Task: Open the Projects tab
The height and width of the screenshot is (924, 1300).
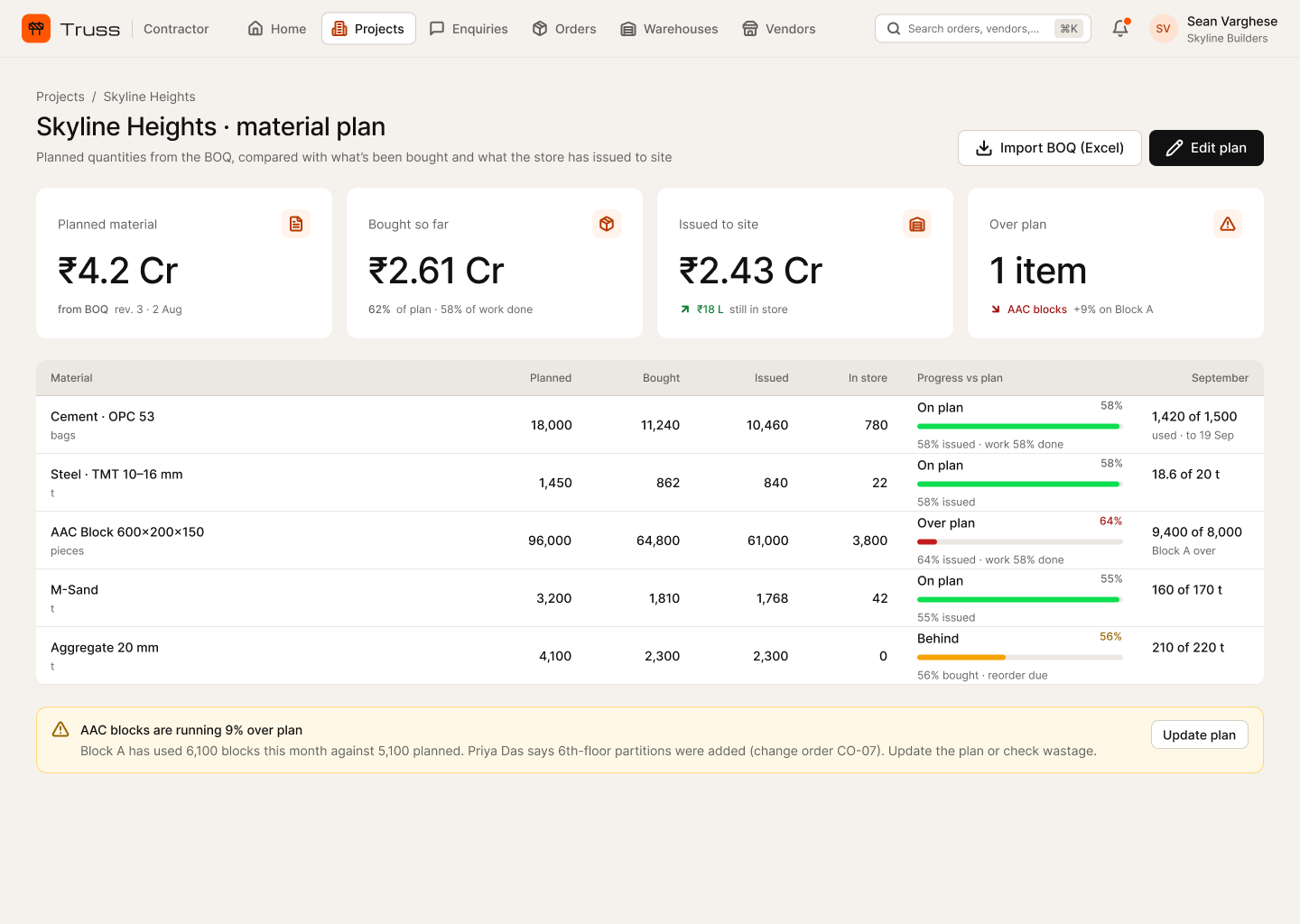Action: coord(368,29)
